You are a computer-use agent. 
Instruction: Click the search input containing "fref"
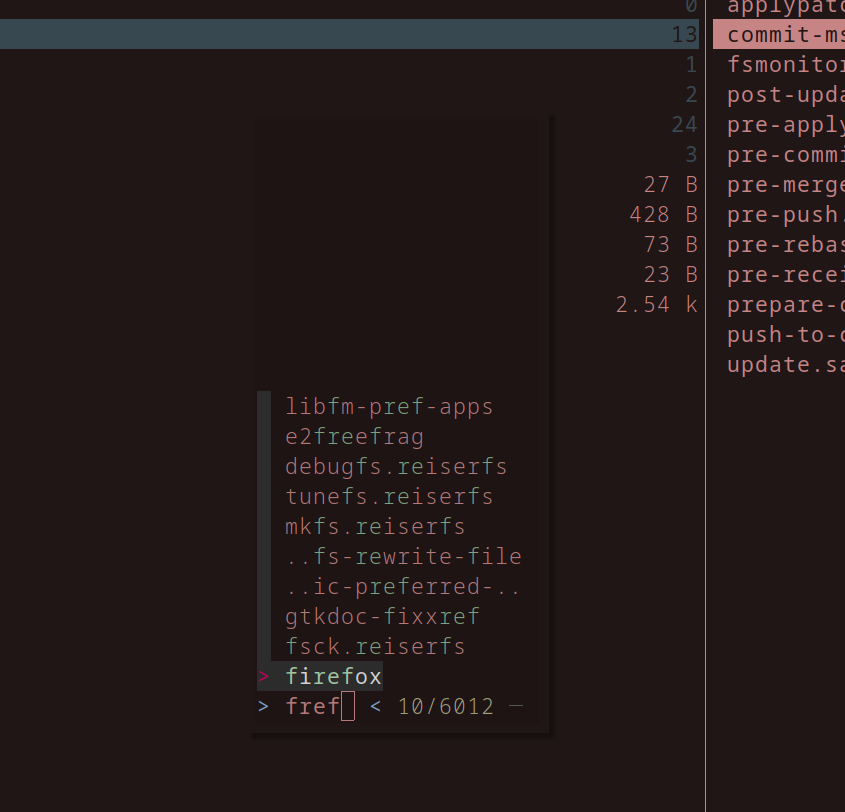pos(312,707)
